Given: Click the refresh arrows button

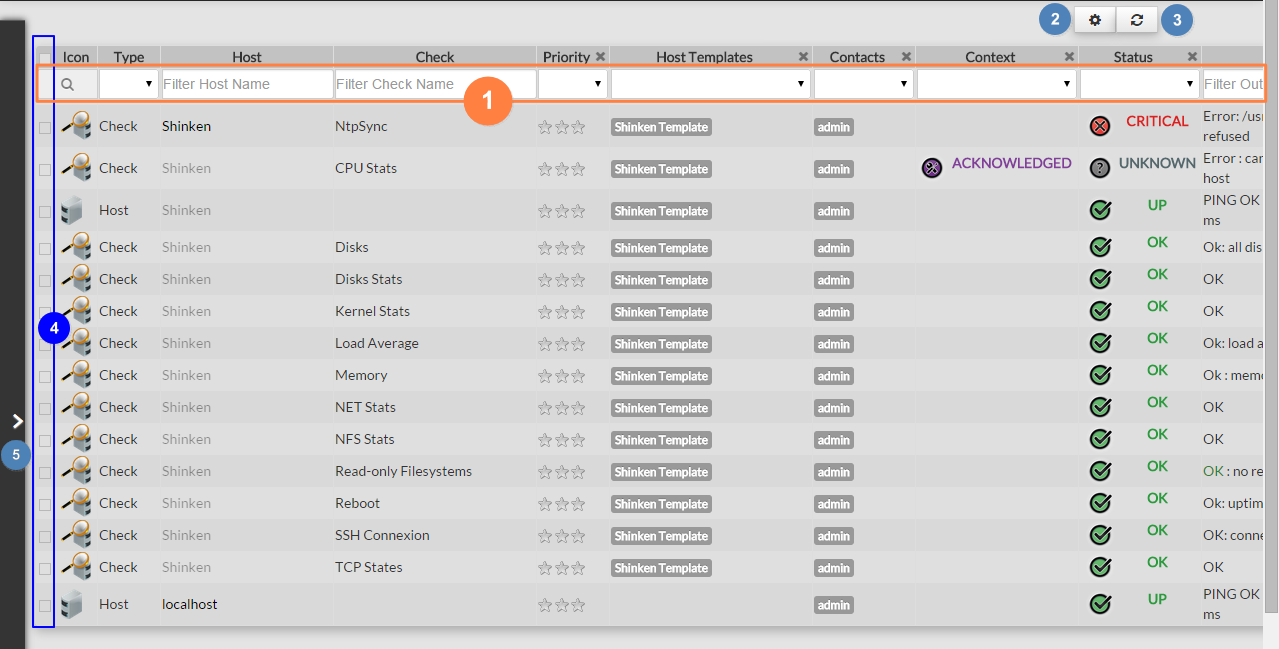Looking at the screenshot, I should pos(1137,20).
